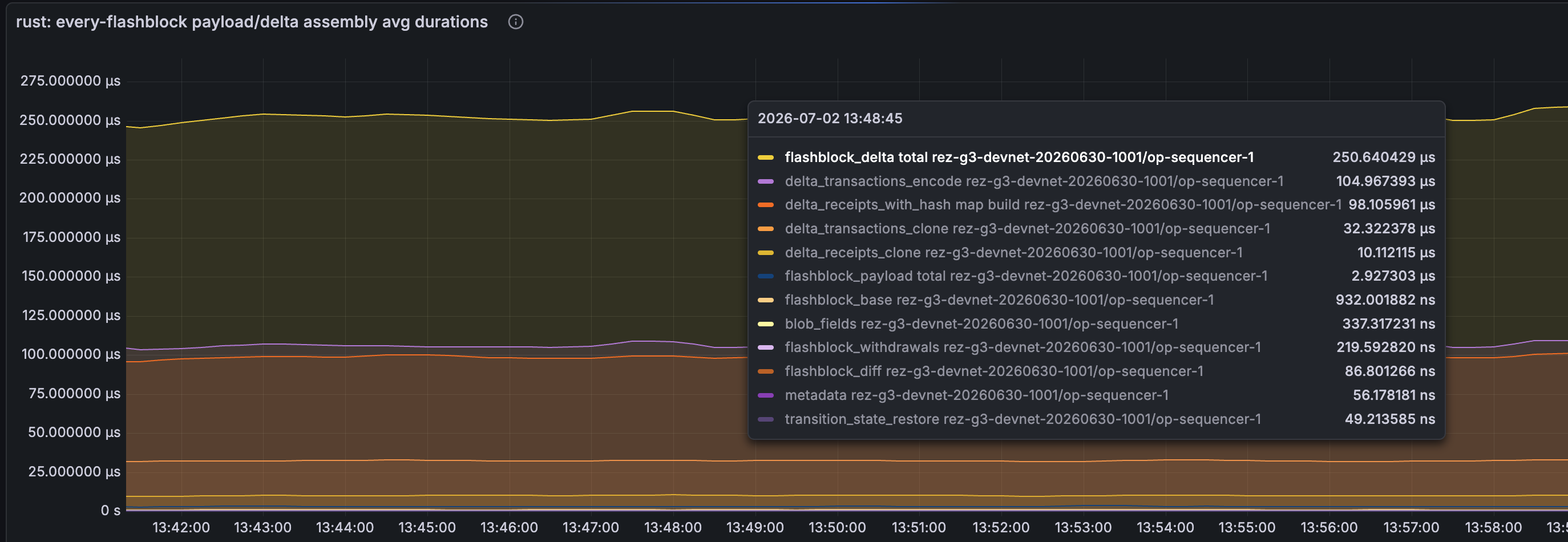Click the 13:42:00 time axis label
The image size is (1568, 542).
click(181, 527)
